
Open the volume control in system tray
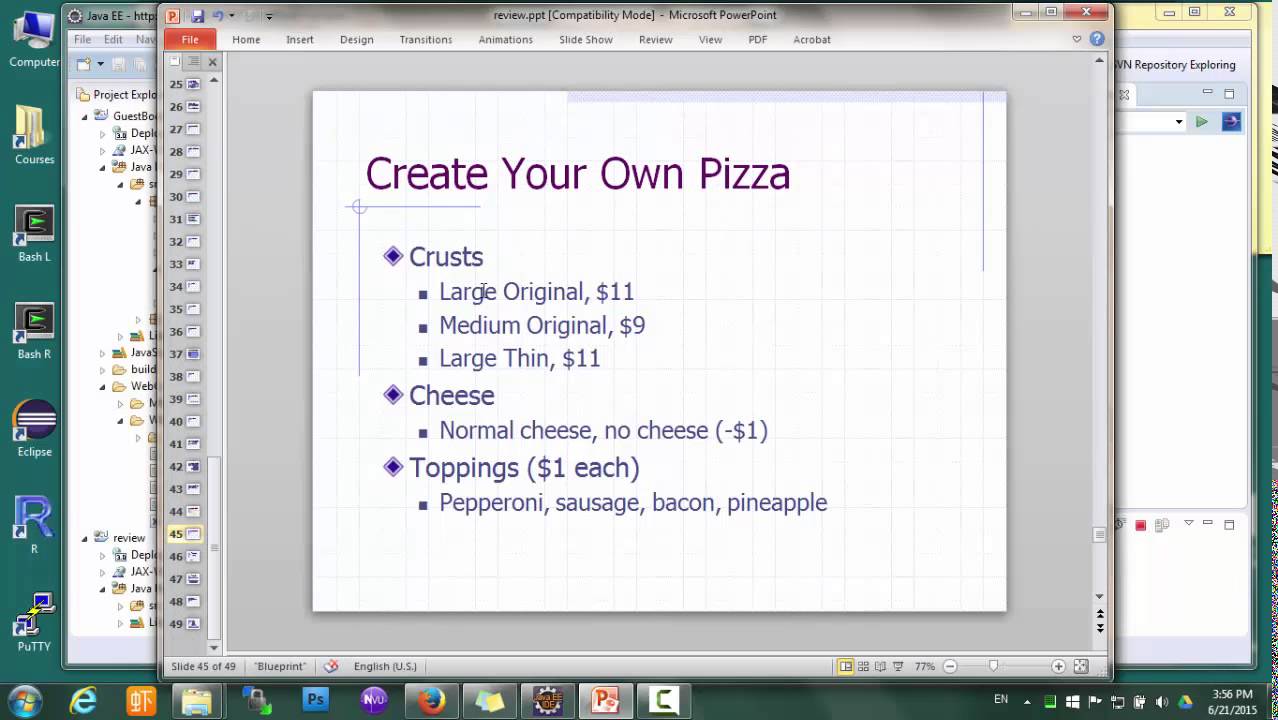tap(1162, 702)
